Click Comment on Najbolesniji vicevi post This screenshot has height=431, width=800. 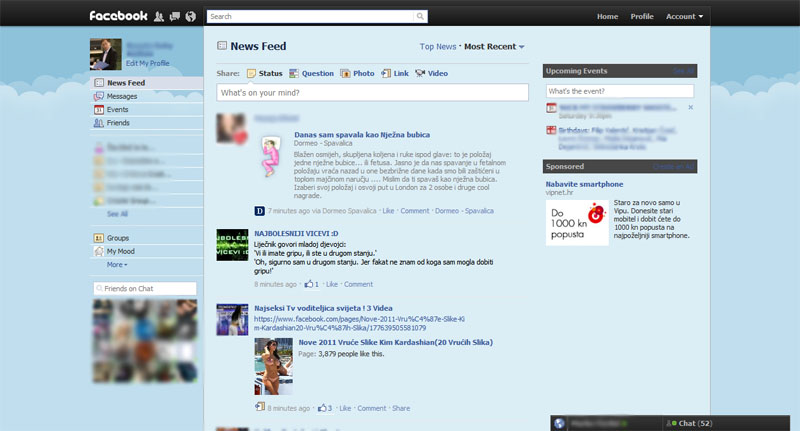(358, 284)
